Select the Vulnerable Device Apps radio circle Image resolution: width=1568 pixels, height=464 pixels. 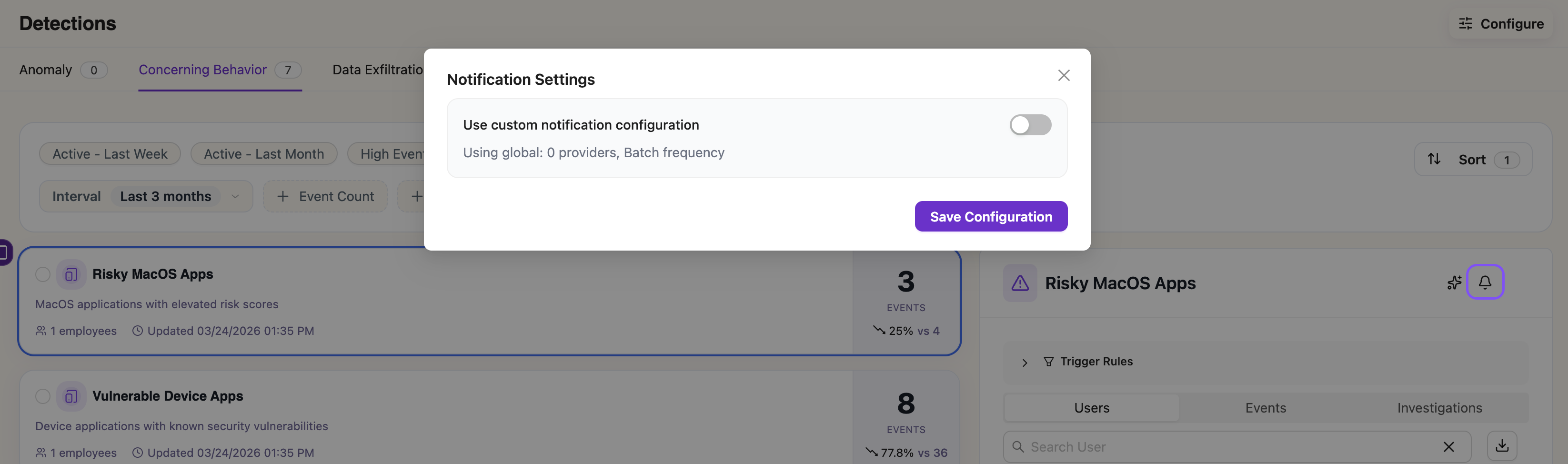coord(42,396)
